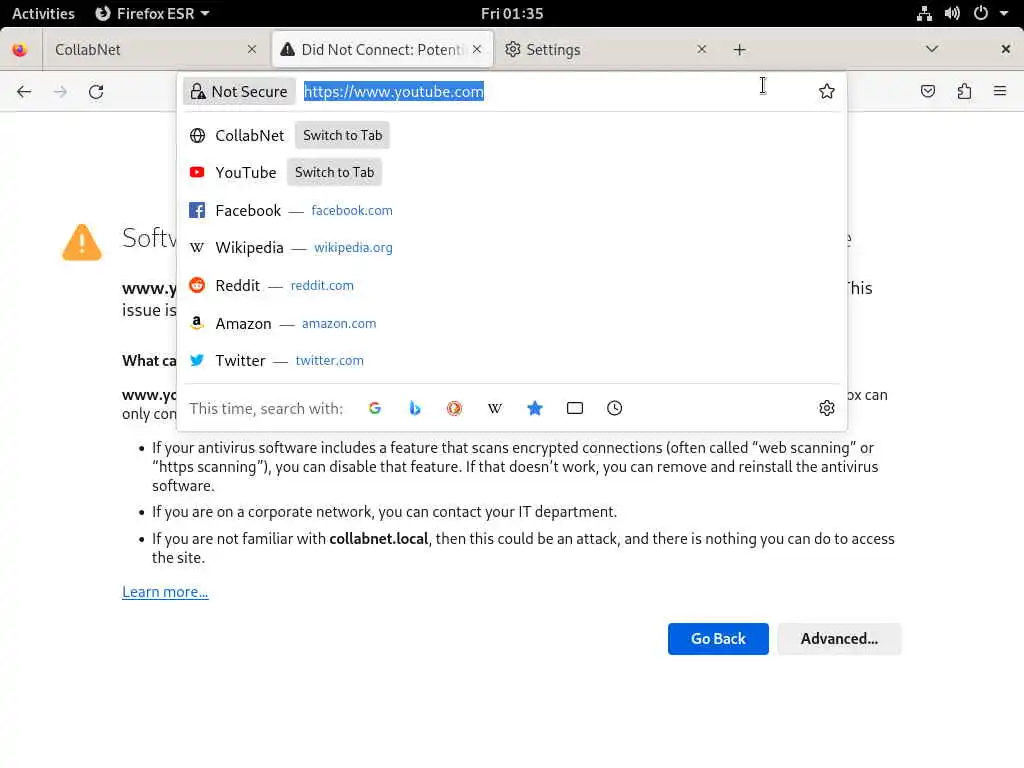Choose the Wikipedia suggestion
Image resolution: width=1024 pixels, height=768 pixels.
point(513,248)
